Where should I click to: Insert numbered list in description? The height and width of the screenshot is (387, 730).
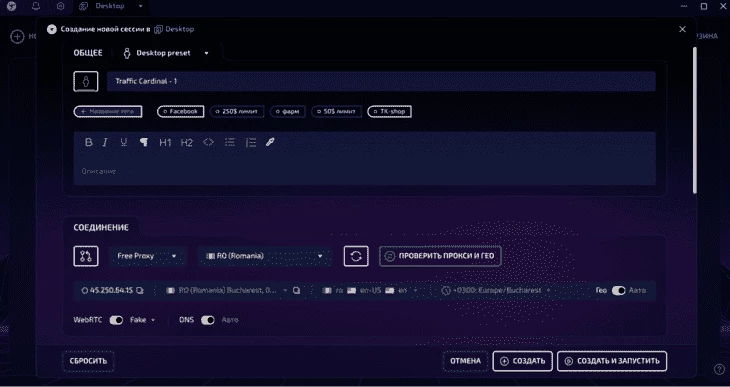pyautogui.click(x=251, y=143)
